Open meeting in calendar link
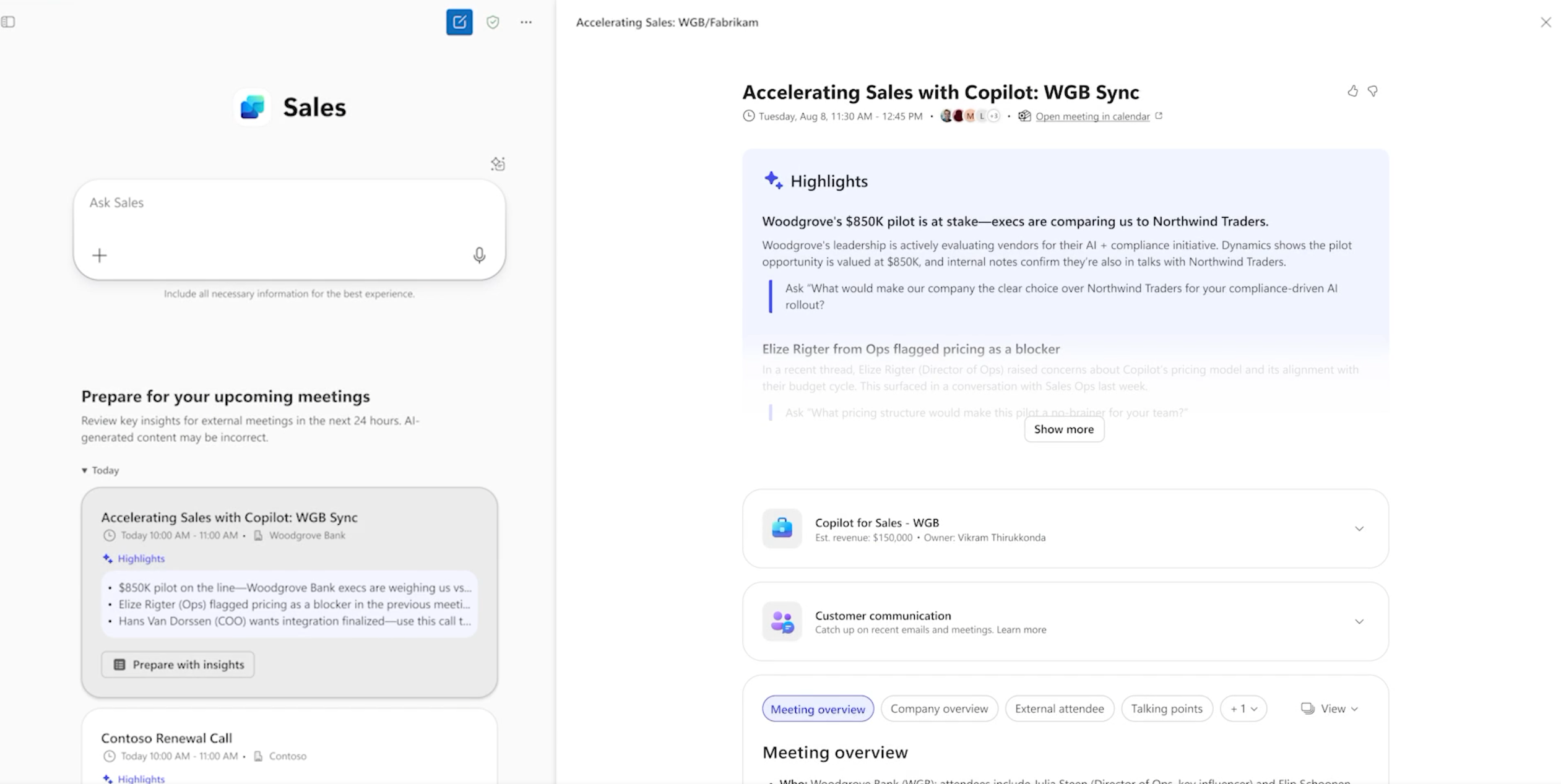 coord(1092,116)
